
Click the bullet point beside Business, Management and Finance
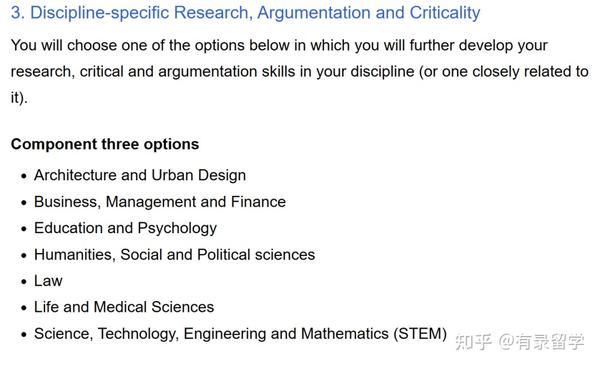pos(24,203)
